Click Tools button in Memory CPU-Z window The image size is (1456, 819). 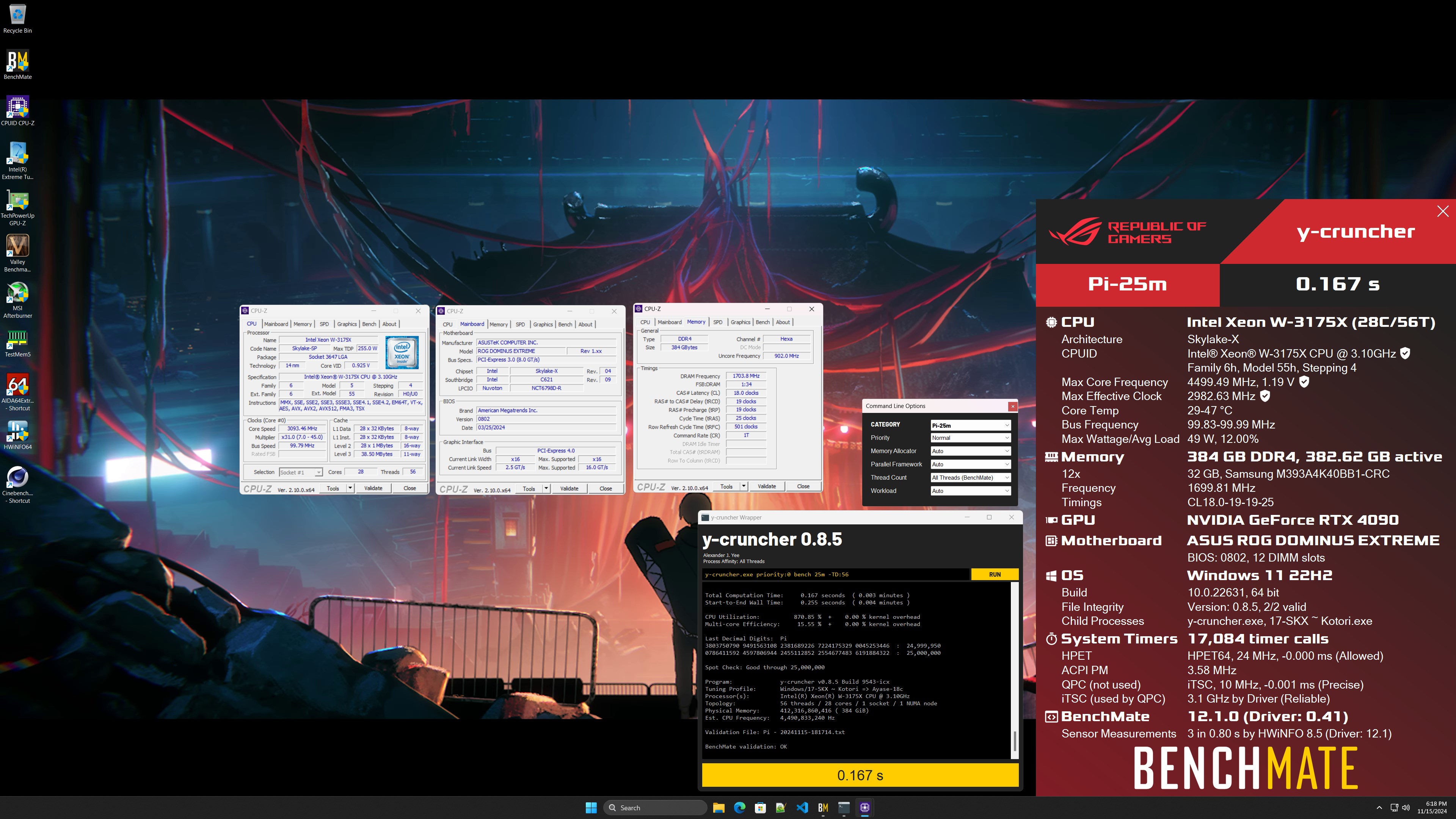click(726, 486)
